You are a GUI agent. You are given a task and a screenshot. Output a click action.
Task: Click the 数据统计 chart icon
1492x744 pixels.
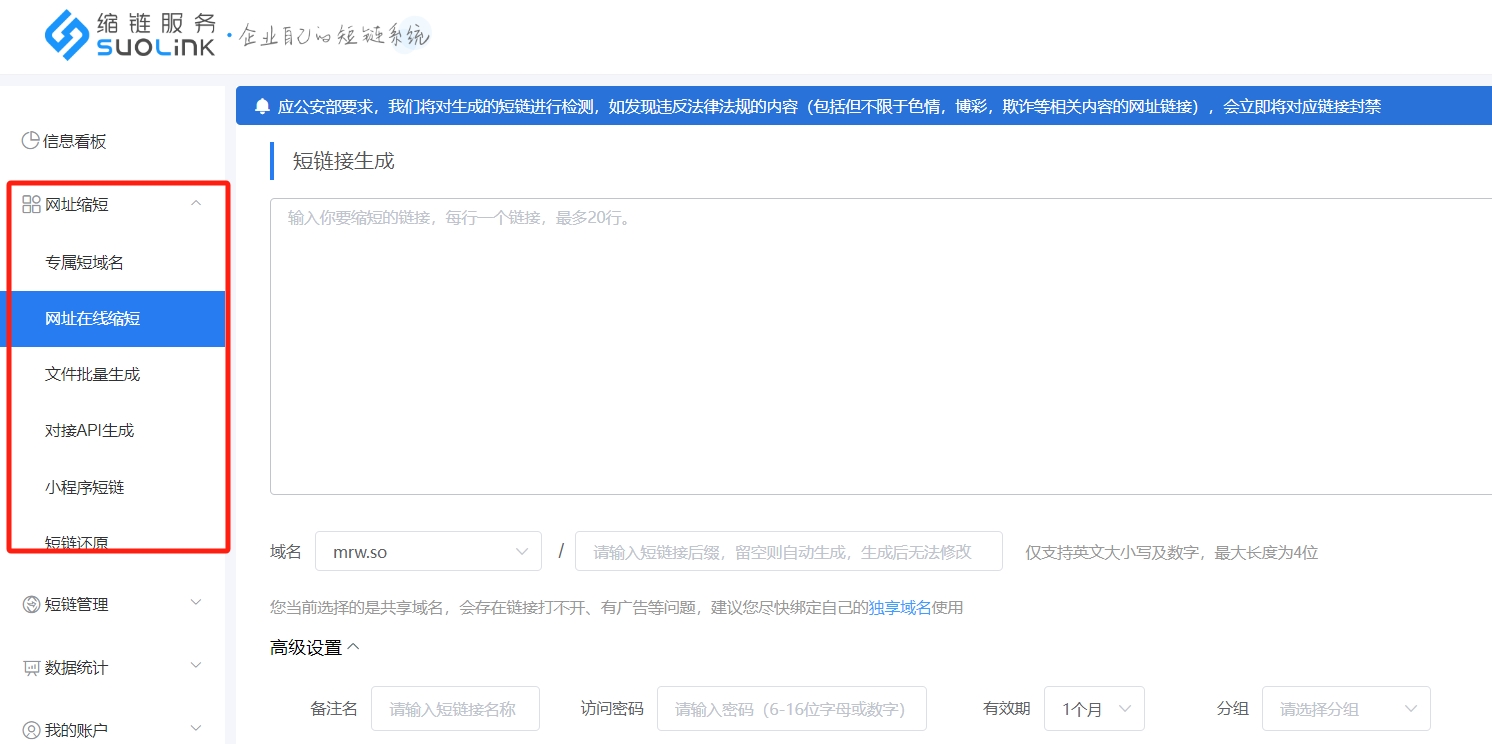pos(31,667)
